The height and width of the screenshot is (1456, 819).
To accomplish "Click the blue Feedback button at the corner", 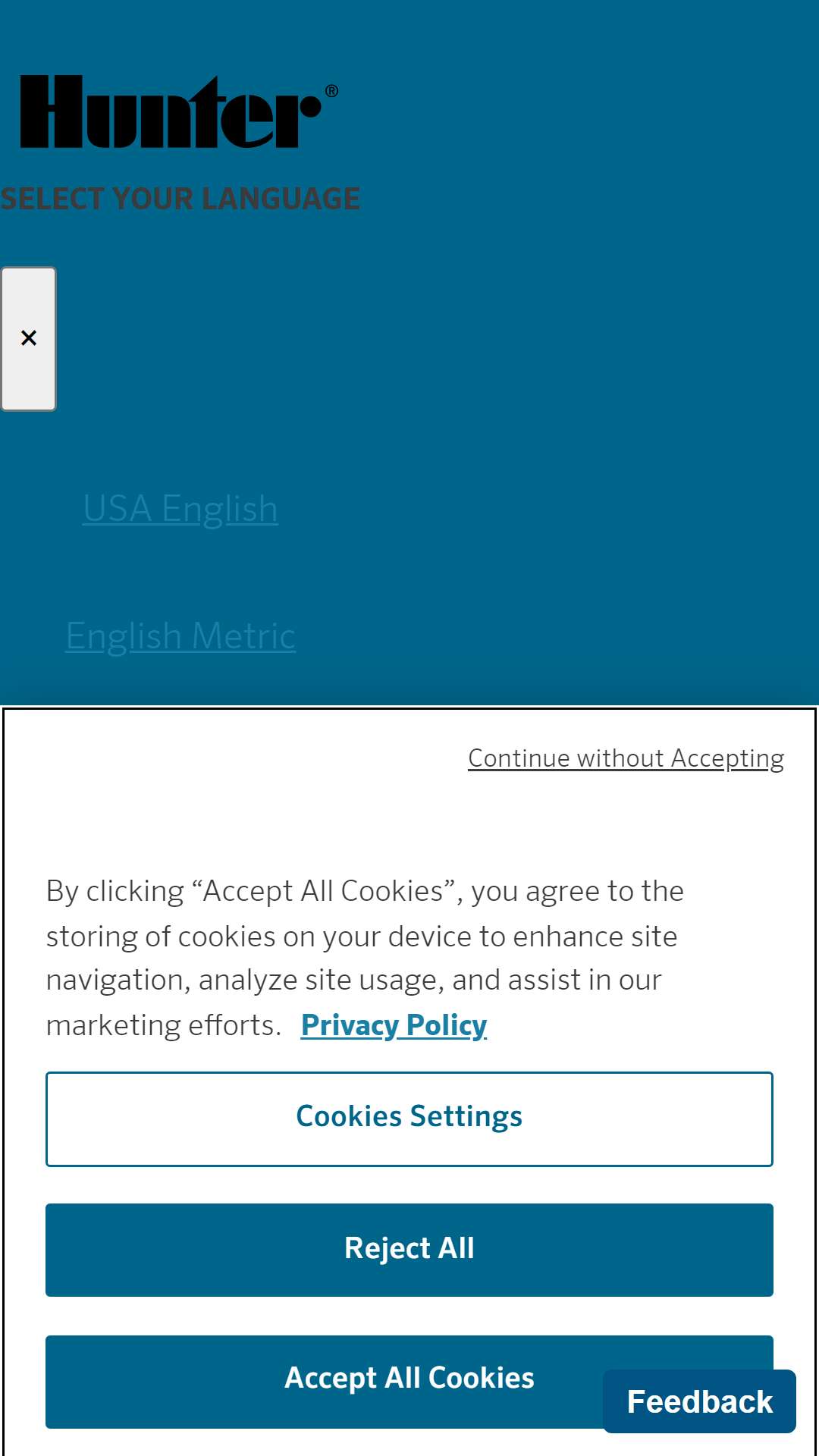I will [x=699, y=1401].
